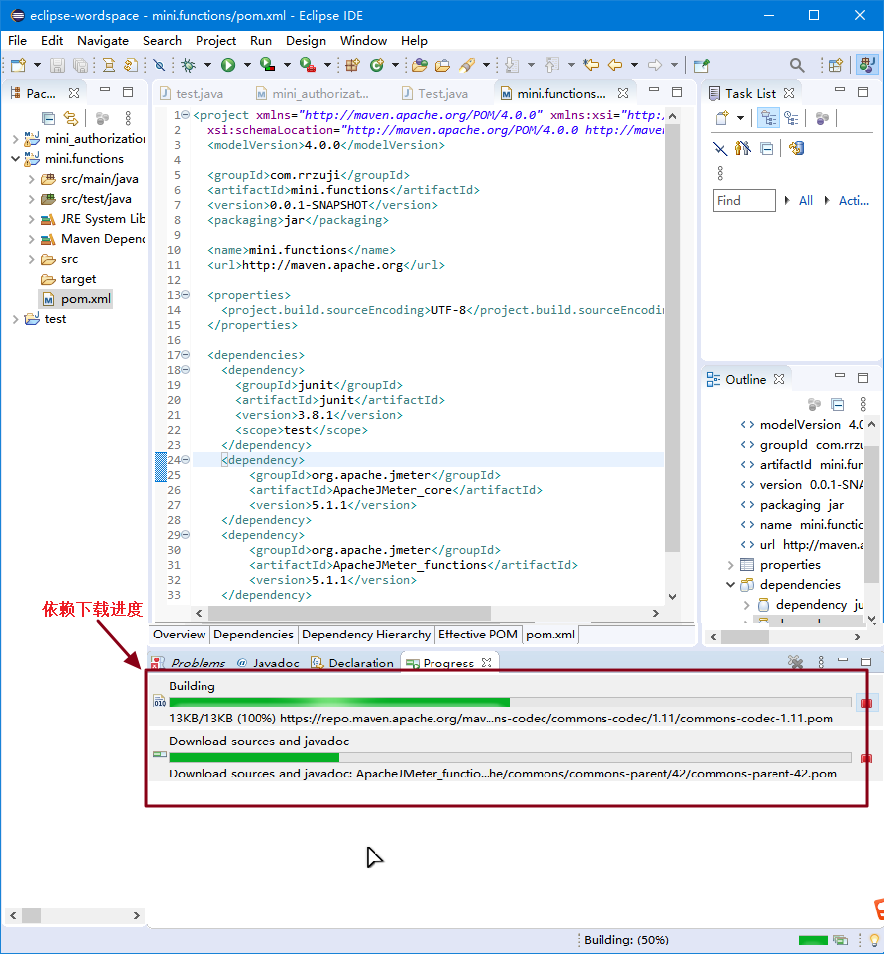Select pom.xml in Package Explorer
Image resolution: width=884 pixels, height=954 pixels.
[x=77, y=299]
